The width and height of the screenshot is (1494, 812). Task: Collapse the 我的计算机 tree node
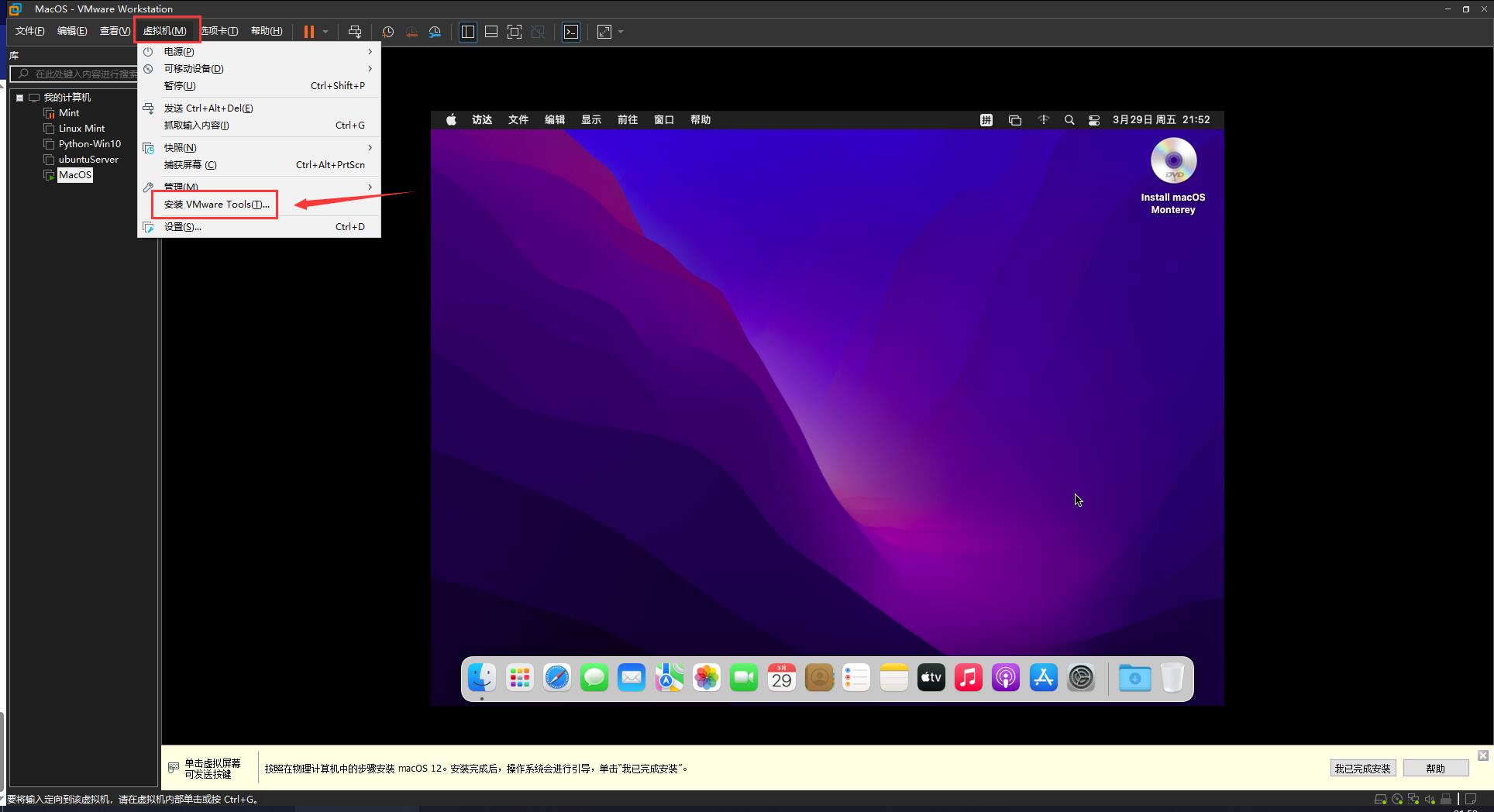[x=20, y=98]
